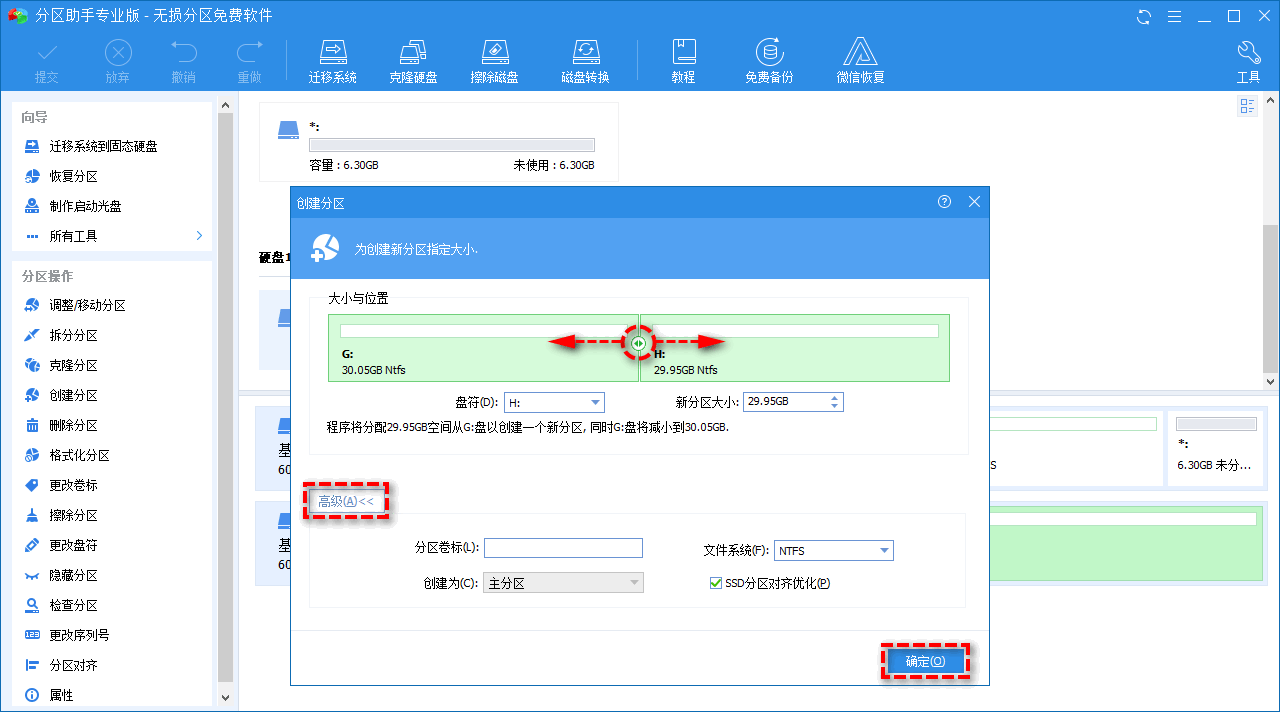Click the Redo (重做) arrow icon
The width and height of the screenshot is (1280, 712).
pos(249,61)
